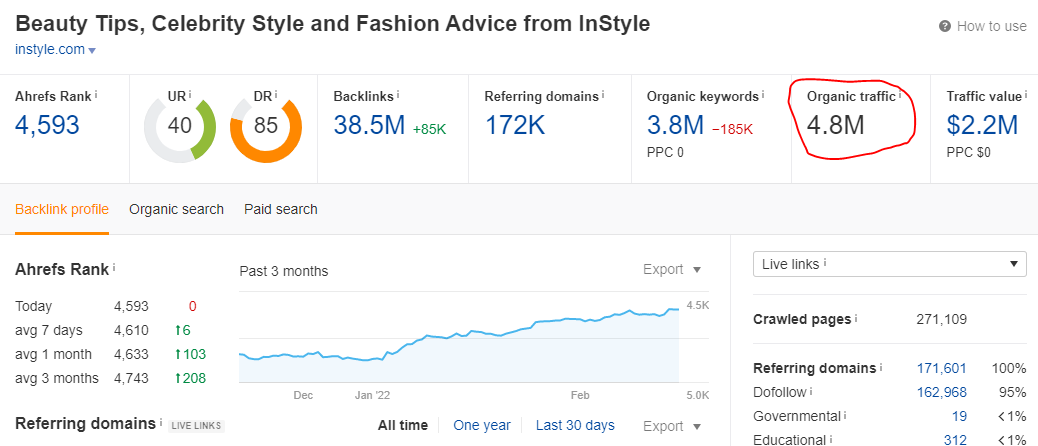Click the −185K organic keywords change
Screen dimensions: 1038x446
pyautogui.click(x=732, y=130)
